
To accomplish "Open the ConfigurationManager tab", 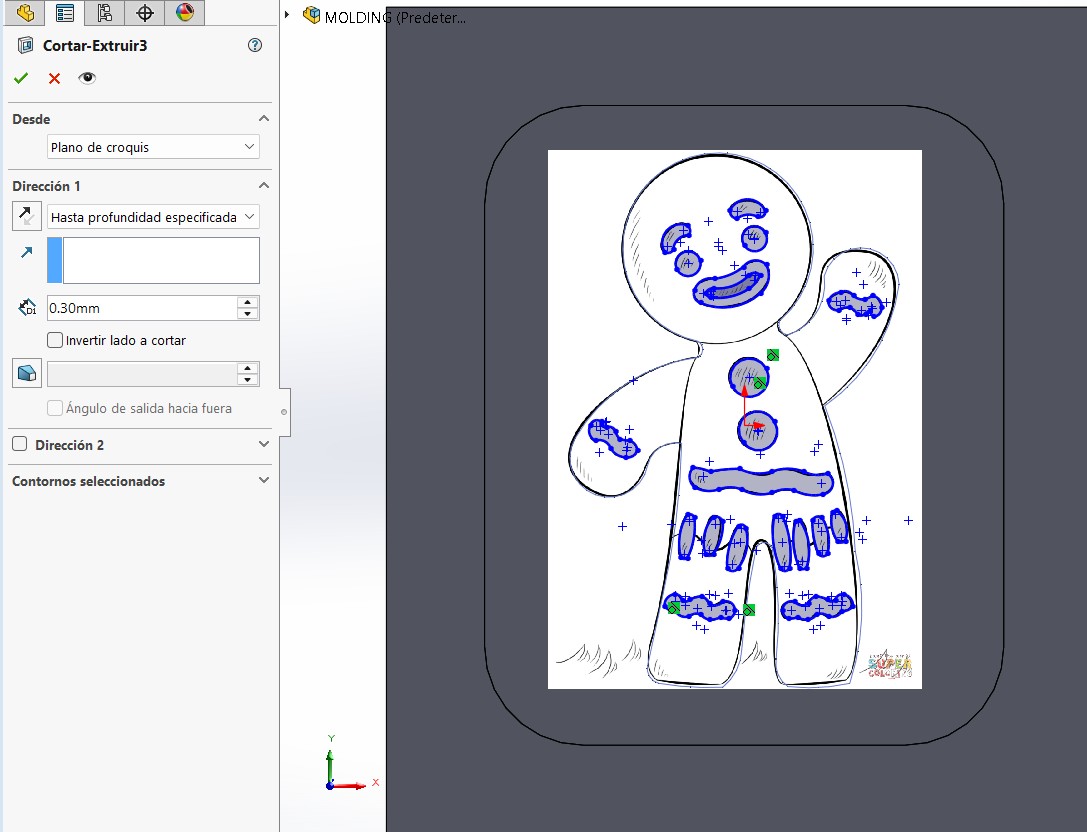I will click(105, 12).
